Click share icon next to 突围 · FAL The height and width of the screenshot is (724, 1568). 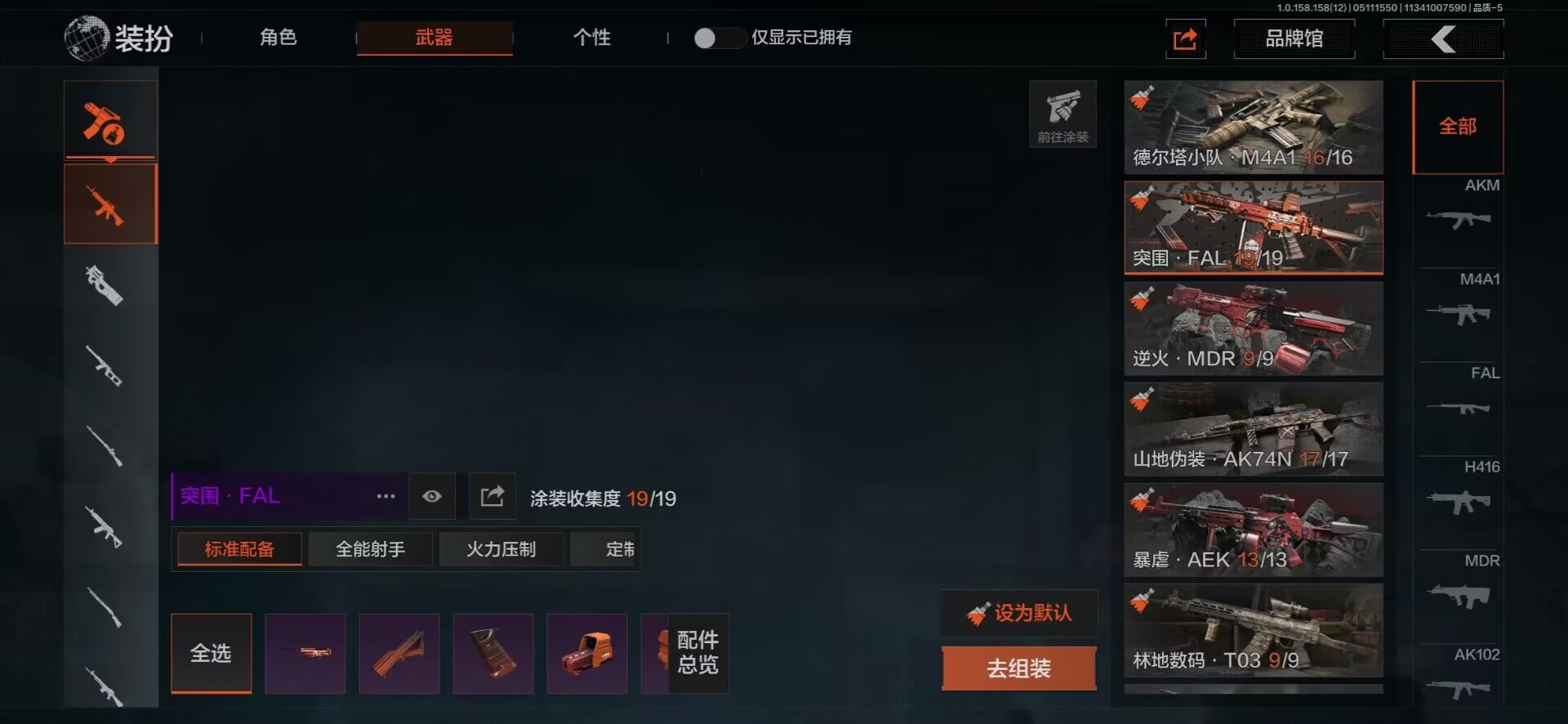click(x=492, y=496)
